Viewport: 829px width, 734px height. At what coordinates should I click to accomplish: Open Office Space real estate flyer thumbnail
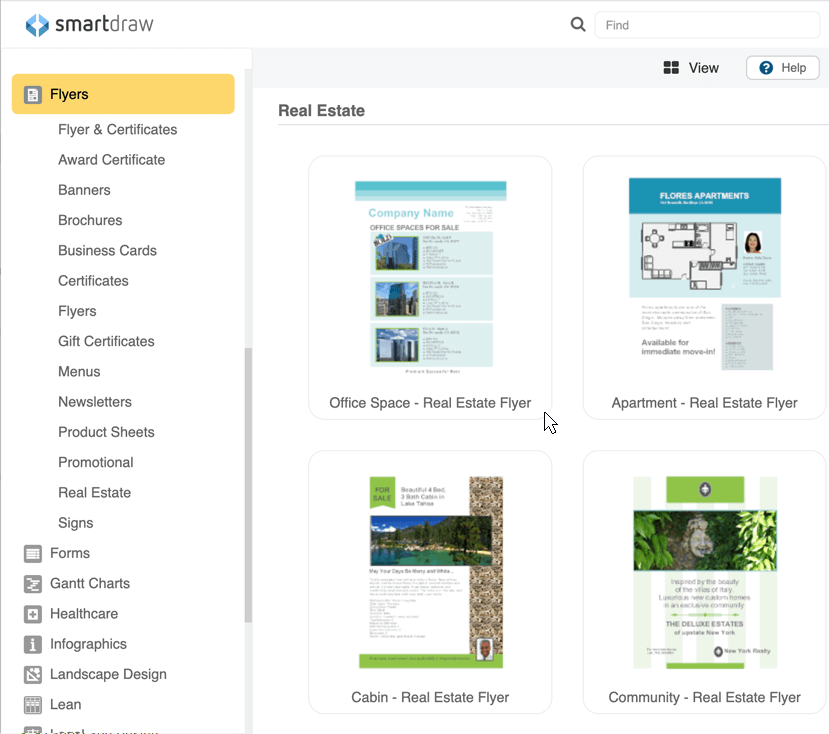[431, 277]
